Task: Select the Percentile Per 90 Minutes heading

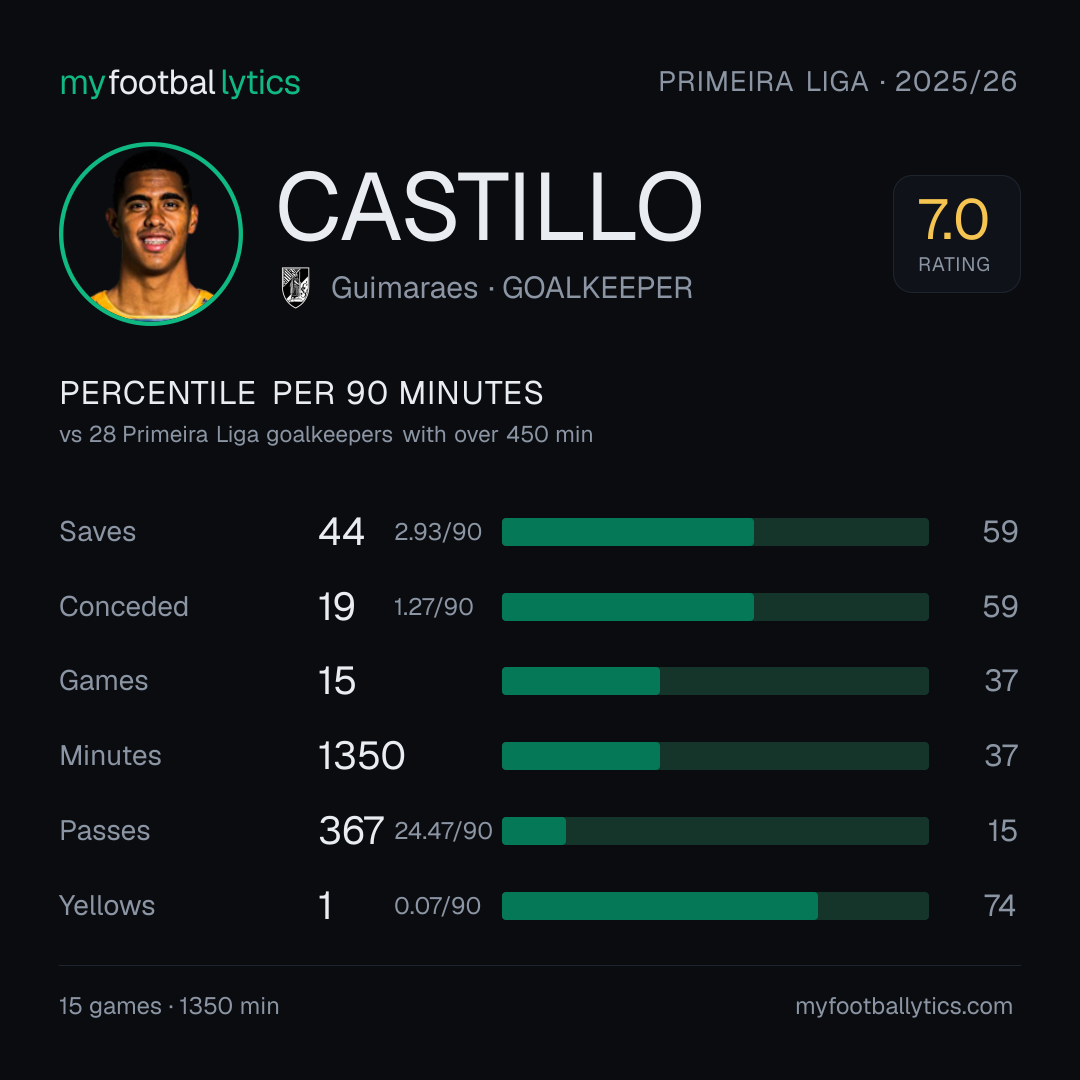Action: (302, 393)
